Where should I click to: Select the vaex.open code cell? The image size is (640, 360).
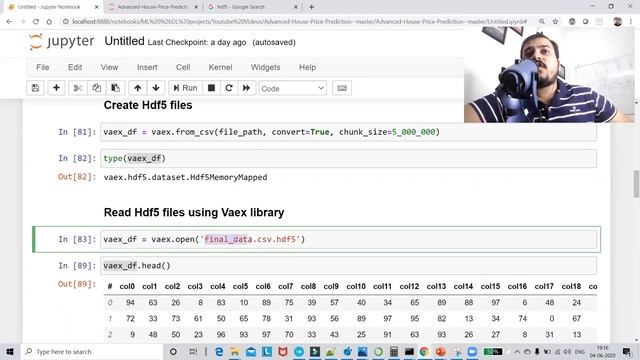[x=349, y=239]
